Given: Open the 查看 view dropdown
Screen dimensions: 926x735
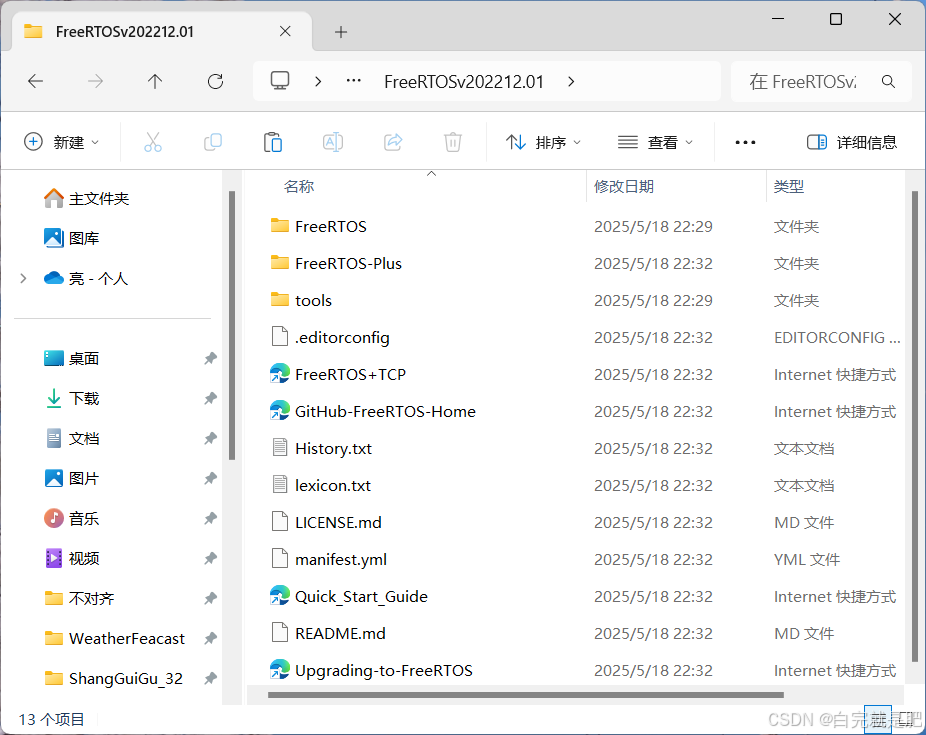Looking at the screenshot, I should pos(655,142).
